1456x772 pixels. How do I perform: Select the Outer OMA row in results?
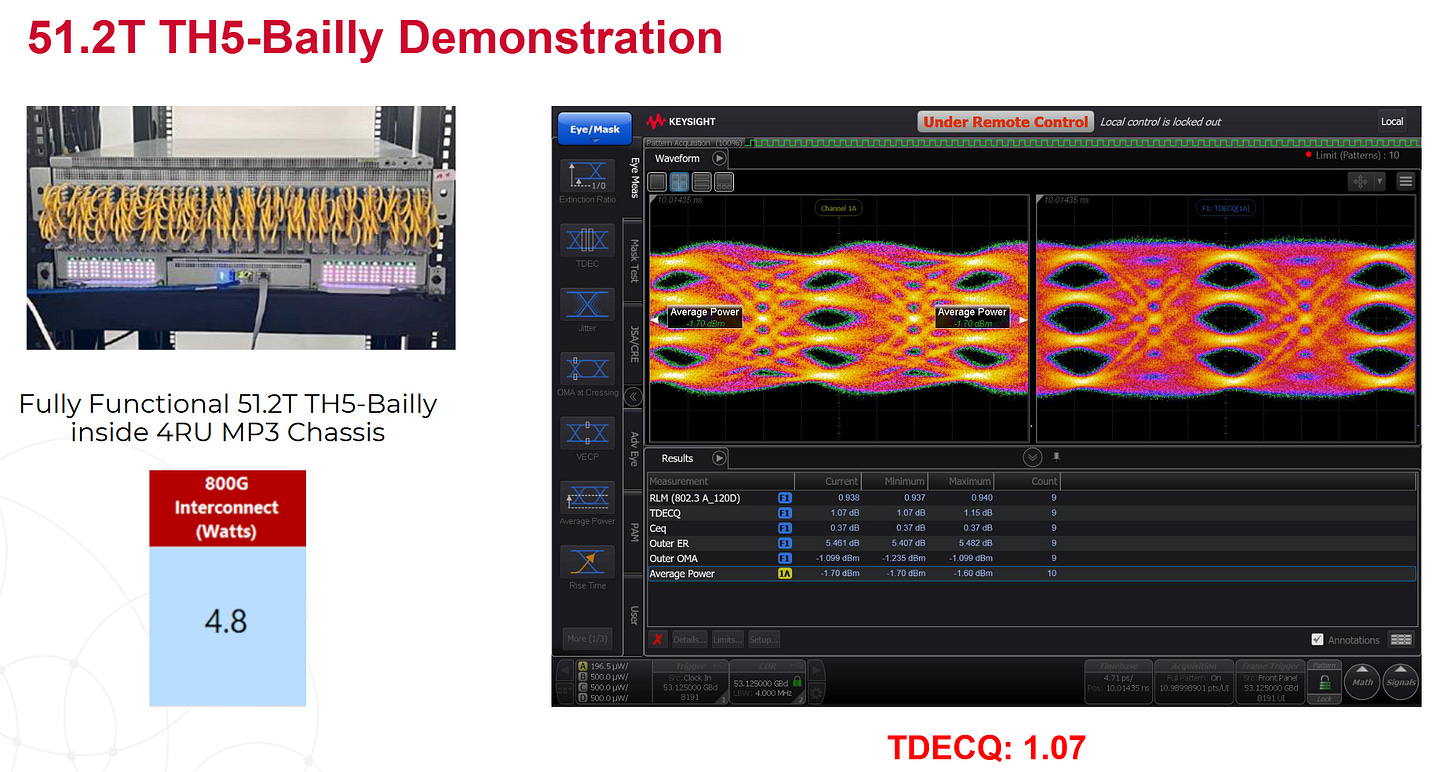[1032, 558]
